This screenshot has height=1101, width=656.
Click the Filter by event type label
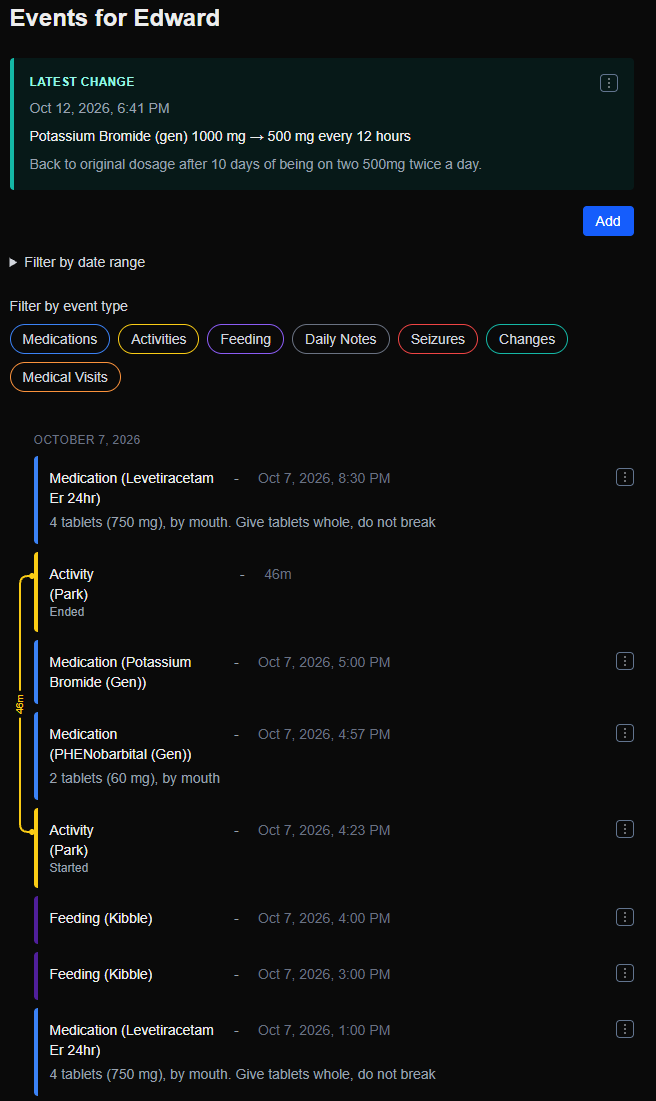click(69, 306)
